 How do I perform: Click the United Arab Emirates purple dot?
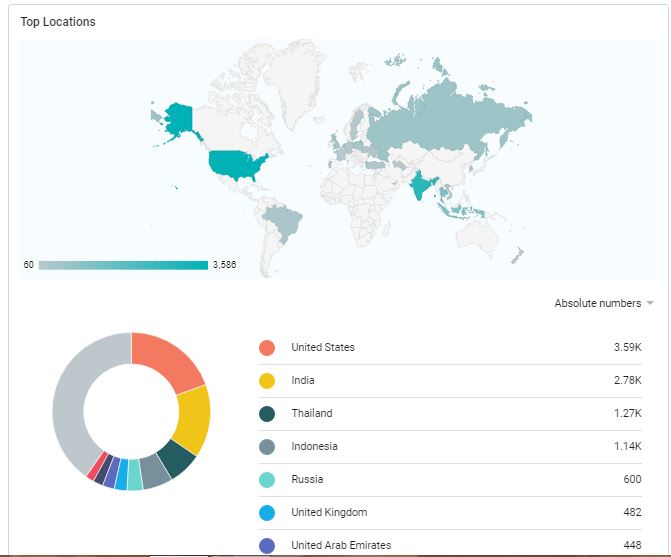tap(267, 546)
